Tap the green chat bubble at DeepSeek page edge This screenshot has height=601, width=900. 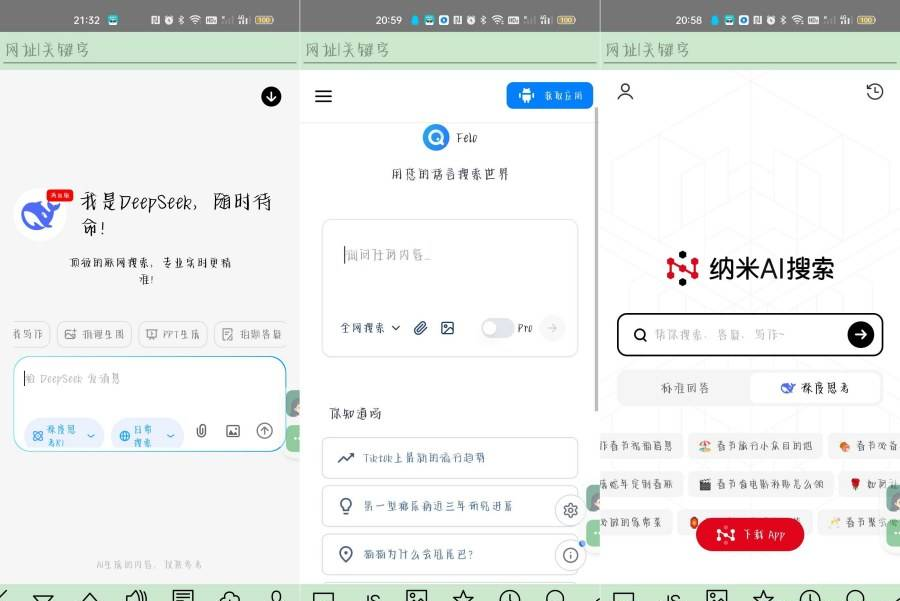tap(294, 438)
